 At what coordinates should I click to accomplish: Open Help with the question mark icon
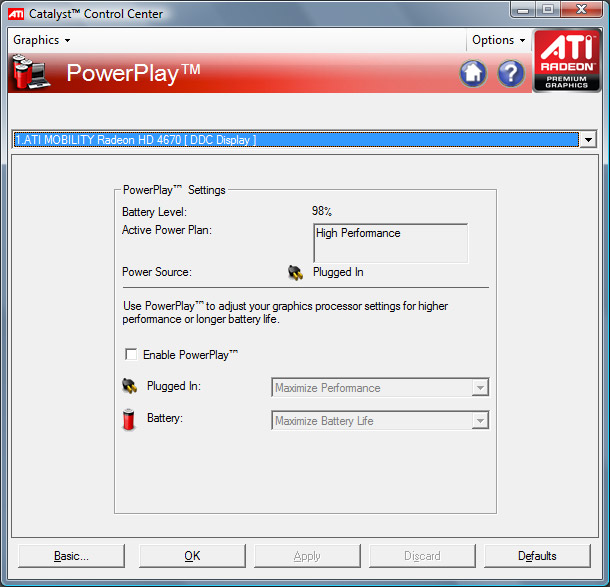point(511,73)
